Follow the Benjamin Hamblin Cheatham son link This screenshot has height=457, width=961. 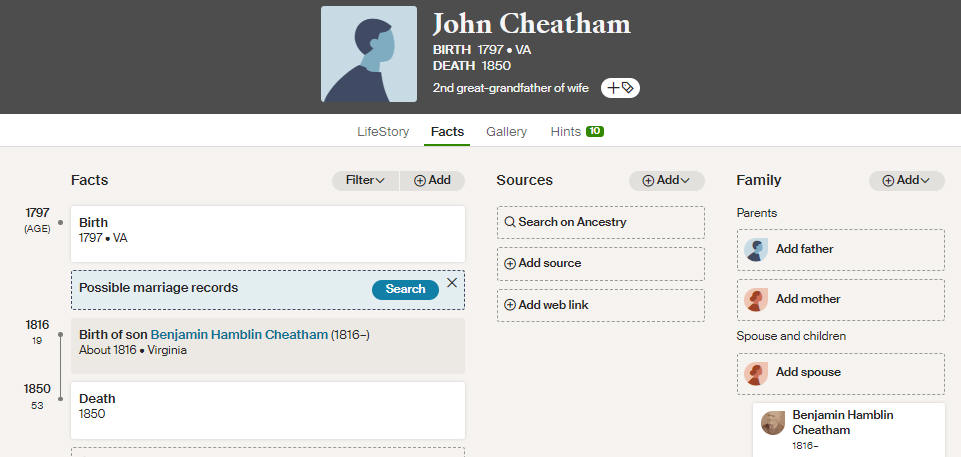239,335
